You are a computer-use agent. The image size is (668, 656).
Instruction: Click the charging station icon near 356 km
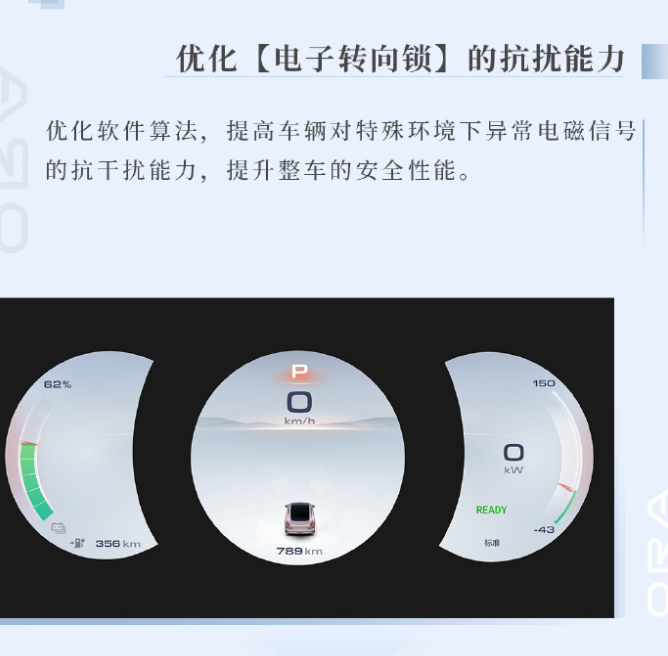pos(78,543)
